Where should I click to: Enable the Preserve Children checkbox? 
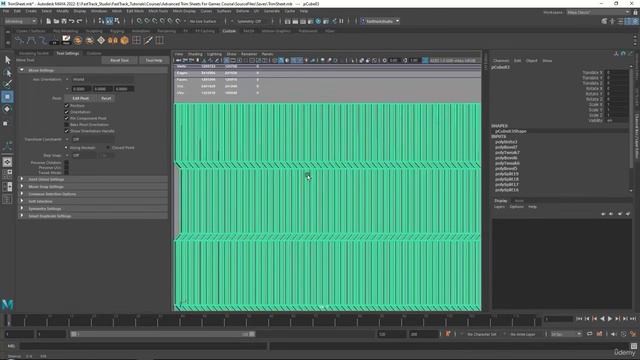tap(67, 162)
